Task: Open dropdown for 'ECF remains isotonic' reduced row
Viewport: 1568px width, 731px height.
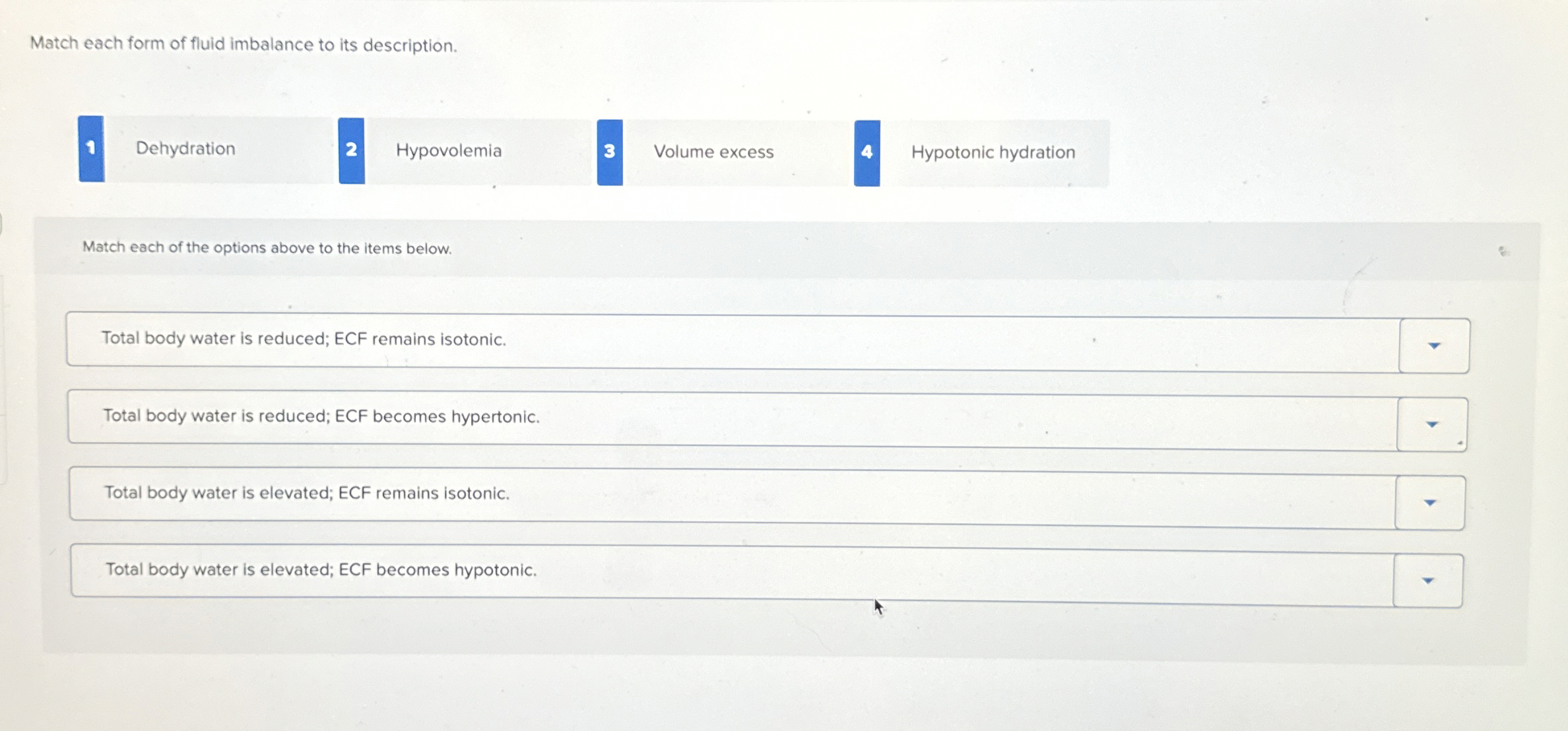Action: pyautogui.click(x=1434, y=346)
